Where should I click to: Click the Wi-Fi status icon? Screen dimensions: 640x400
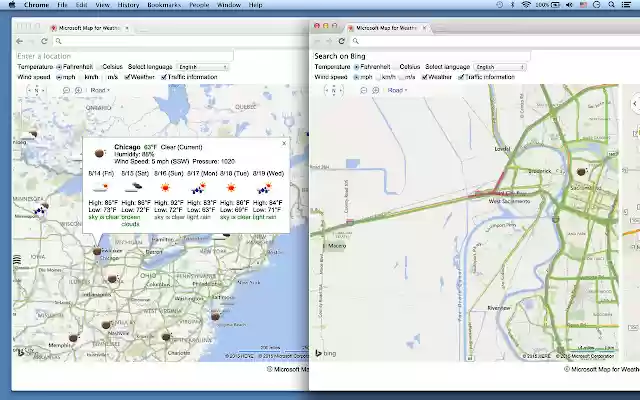526,5
